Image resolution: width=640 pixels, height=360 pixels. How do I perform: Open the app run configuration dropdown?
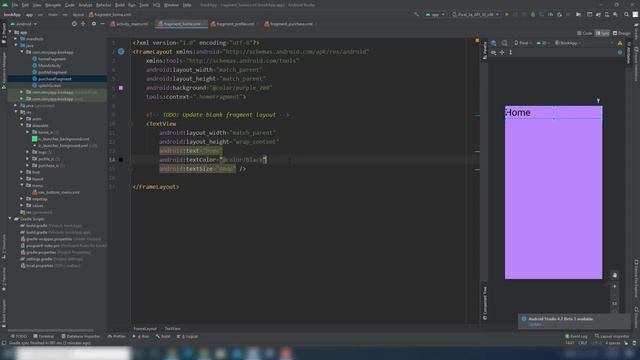[x=435, y=14]
